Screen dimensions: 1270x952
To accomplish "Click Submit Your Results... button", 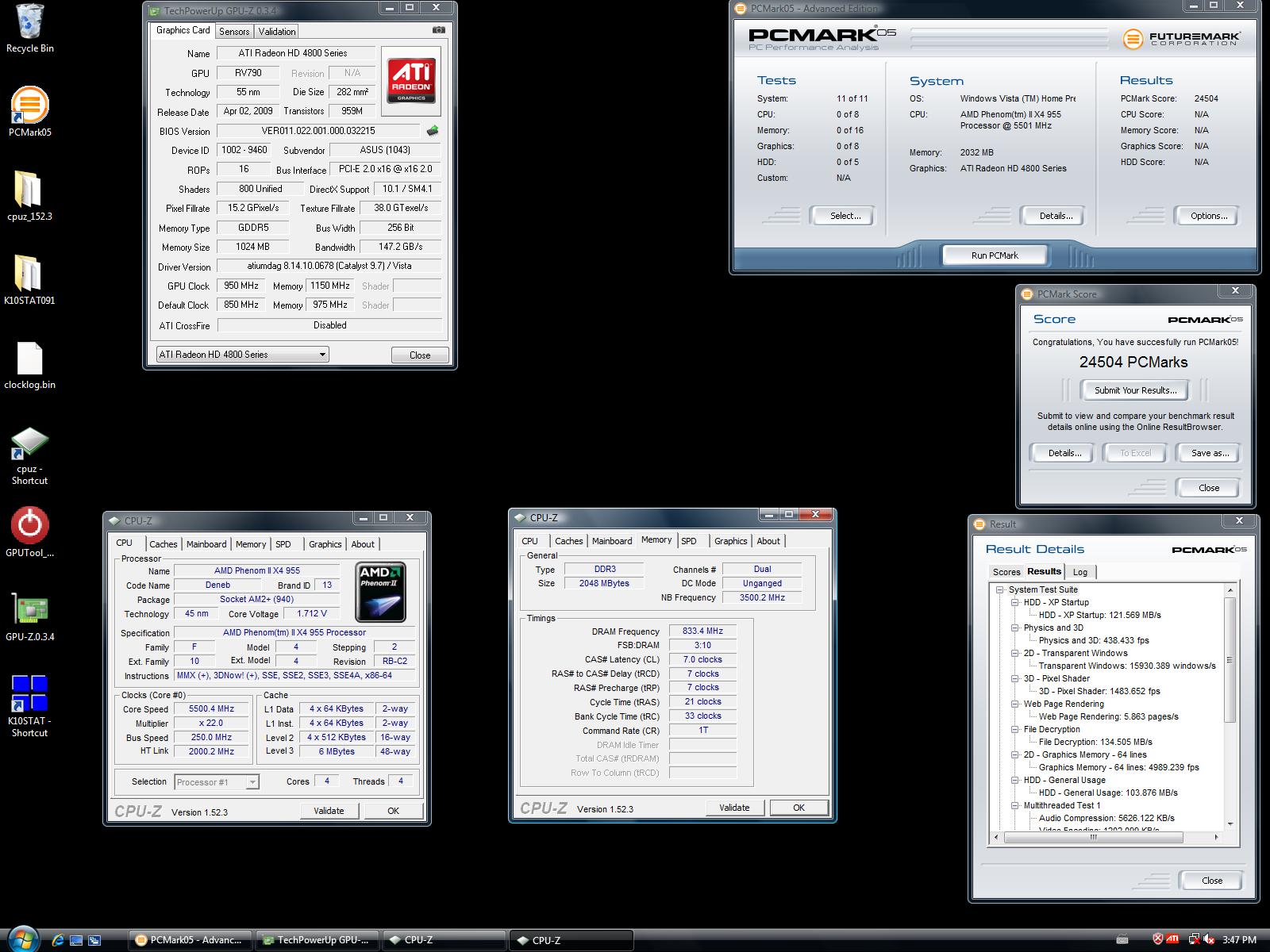I will tap(1135, 390).
